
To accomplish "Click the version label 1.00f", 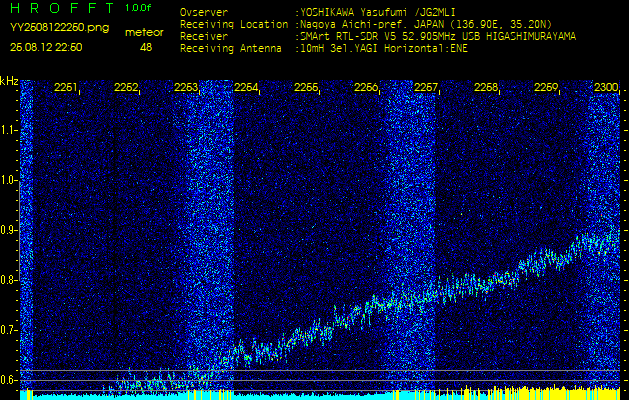I will [x=138, y=8].
